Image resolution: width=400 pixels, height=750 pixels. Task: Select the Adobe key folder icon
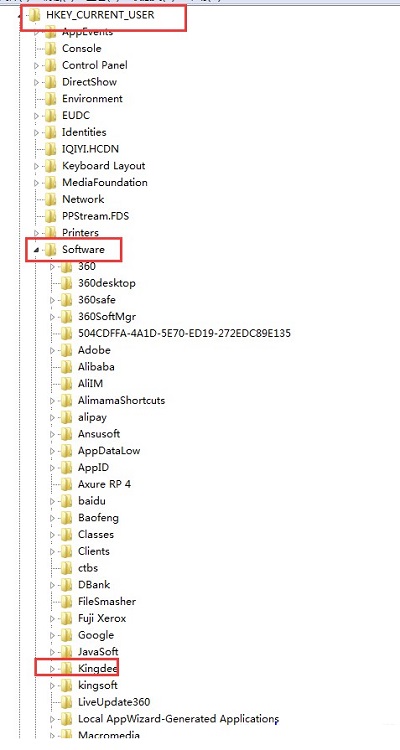click(x=67, y=350)
